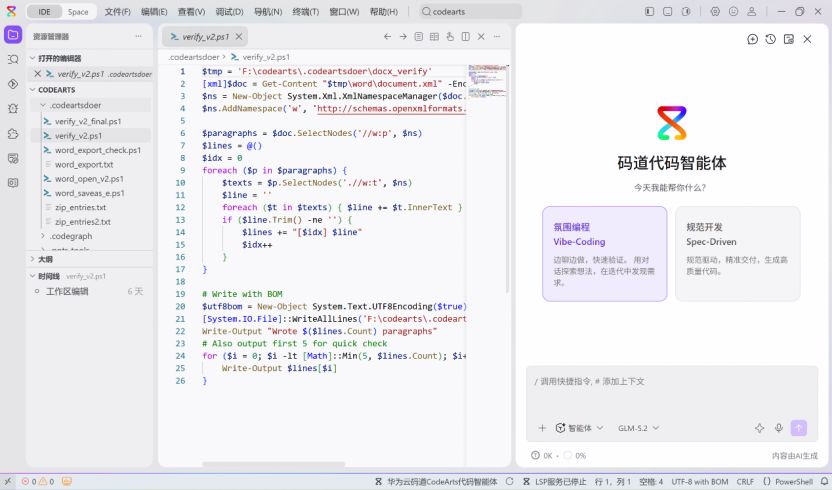Switch to IDE mode
The height and width of the screenshot is (490, 832).
[x=45, y=12]
